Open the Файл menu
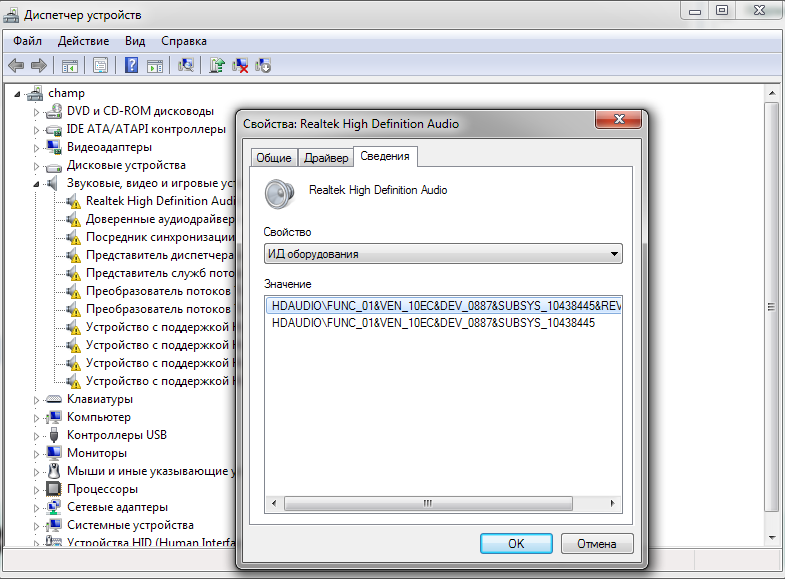The width and height of the screenshot is (785, 579). [x=28, y=41]
